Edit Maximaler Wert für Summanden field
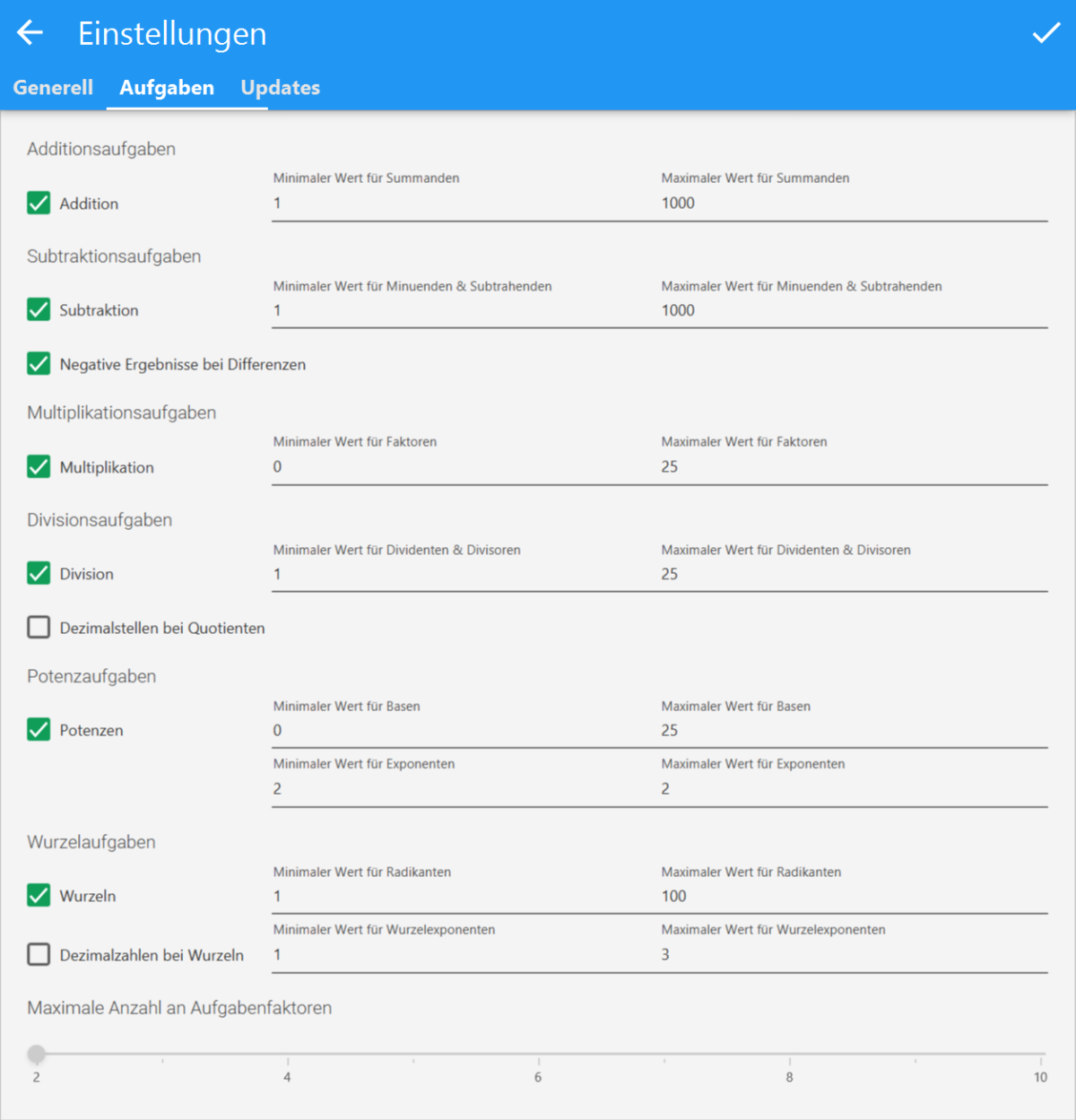Viewport: 1076px width, 1120px height. [852, 204]
